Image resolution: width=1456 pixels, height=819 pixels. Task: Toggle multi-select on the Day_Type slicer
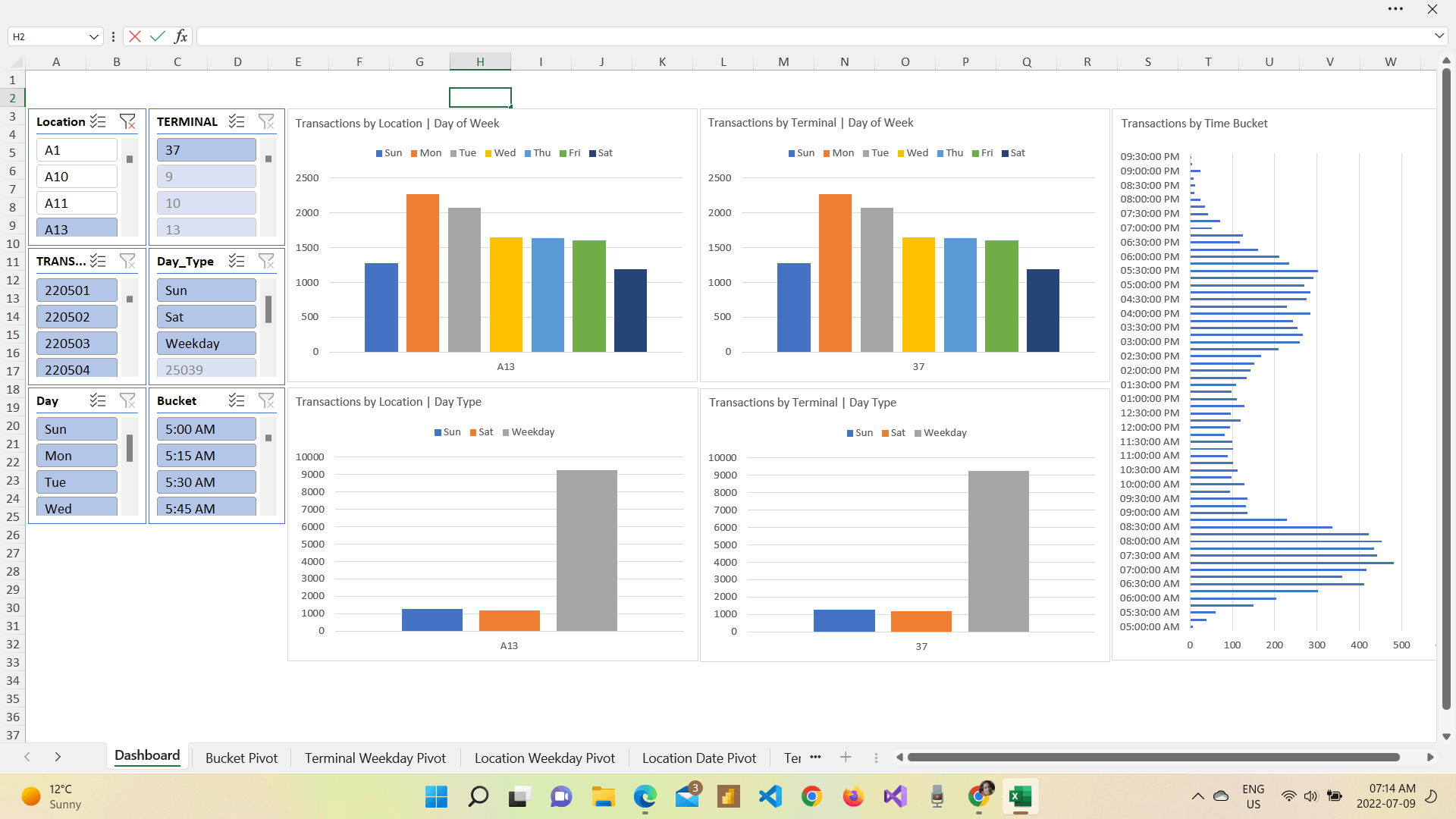tap(237, 261)
